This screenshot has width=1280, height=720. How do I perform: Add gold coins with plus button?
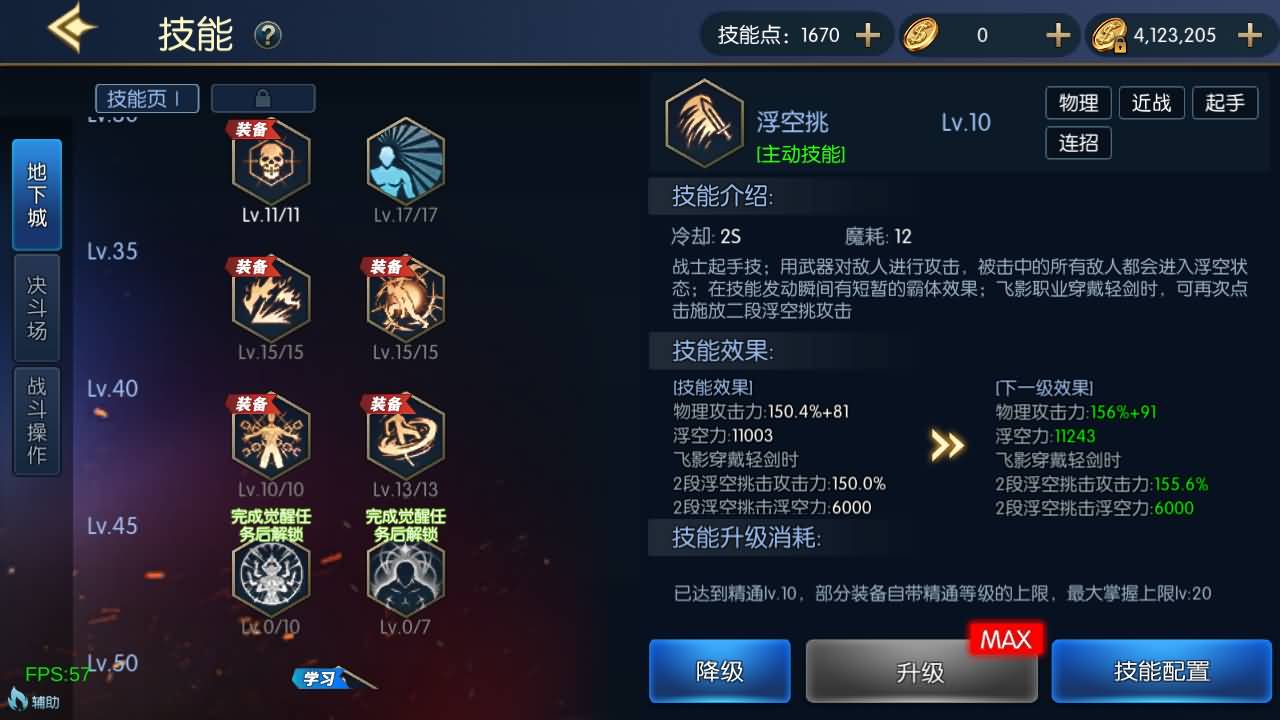1058,36
